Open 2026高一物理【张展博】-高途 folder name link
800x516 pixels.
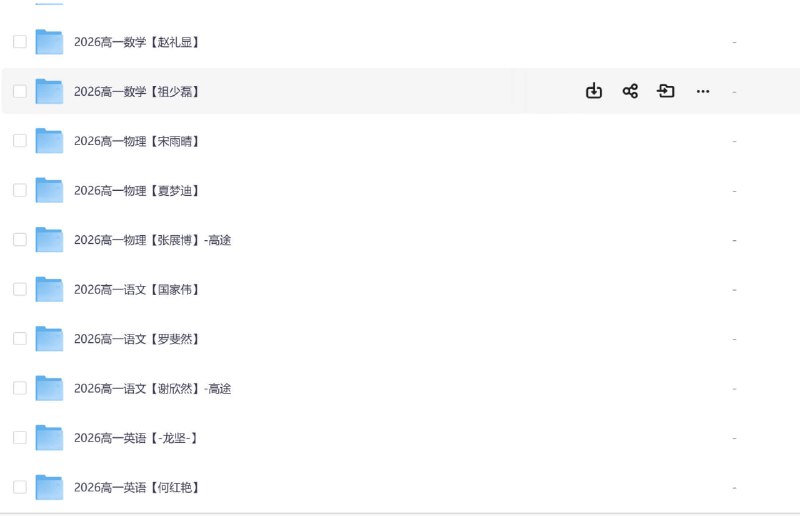(152, 240)
